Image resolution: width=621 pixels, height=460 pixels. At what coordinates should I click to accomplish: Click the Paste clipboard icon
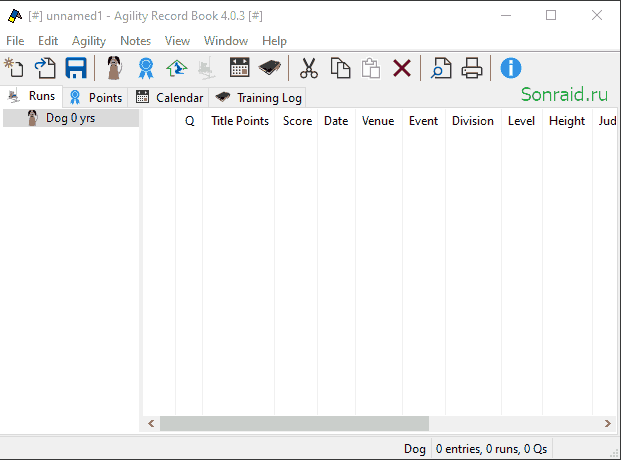[x=371, y=68]
